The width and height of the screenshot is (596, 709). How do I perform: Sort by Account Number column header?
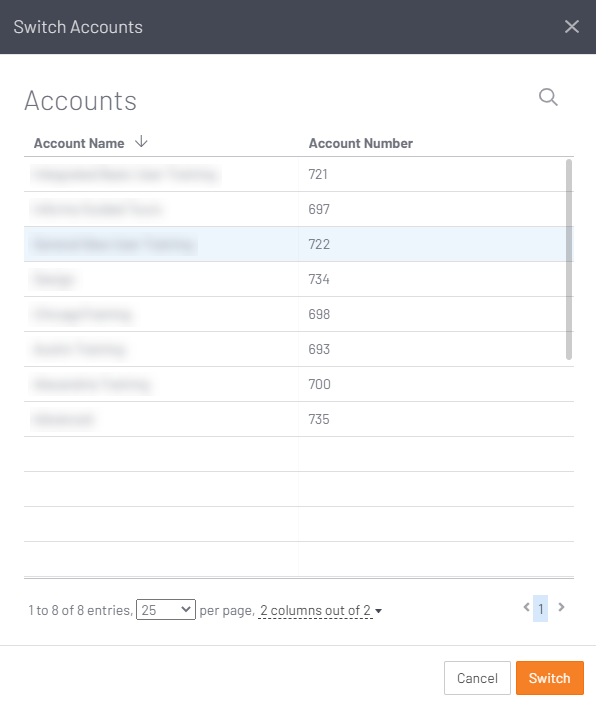click(x=360, y=143)
